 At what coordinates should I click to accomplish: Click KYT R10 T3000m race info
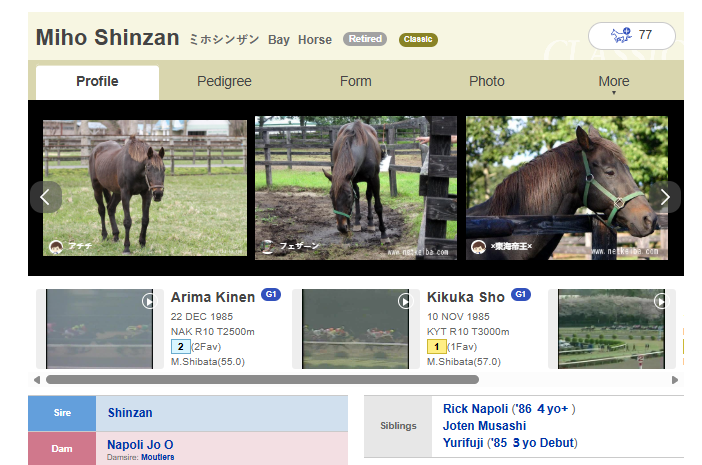[x=468, y=332]
